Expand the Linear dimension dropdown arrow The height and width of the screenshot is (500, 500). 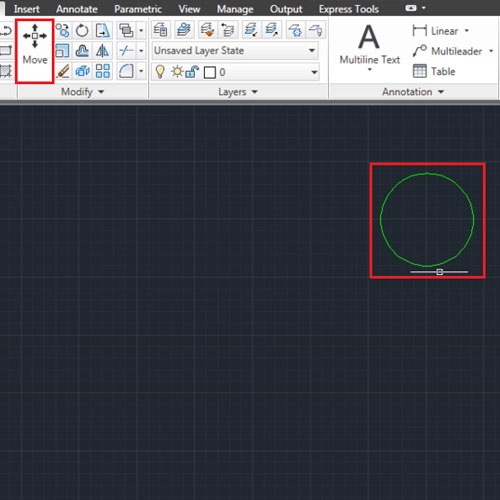(467, 31)
